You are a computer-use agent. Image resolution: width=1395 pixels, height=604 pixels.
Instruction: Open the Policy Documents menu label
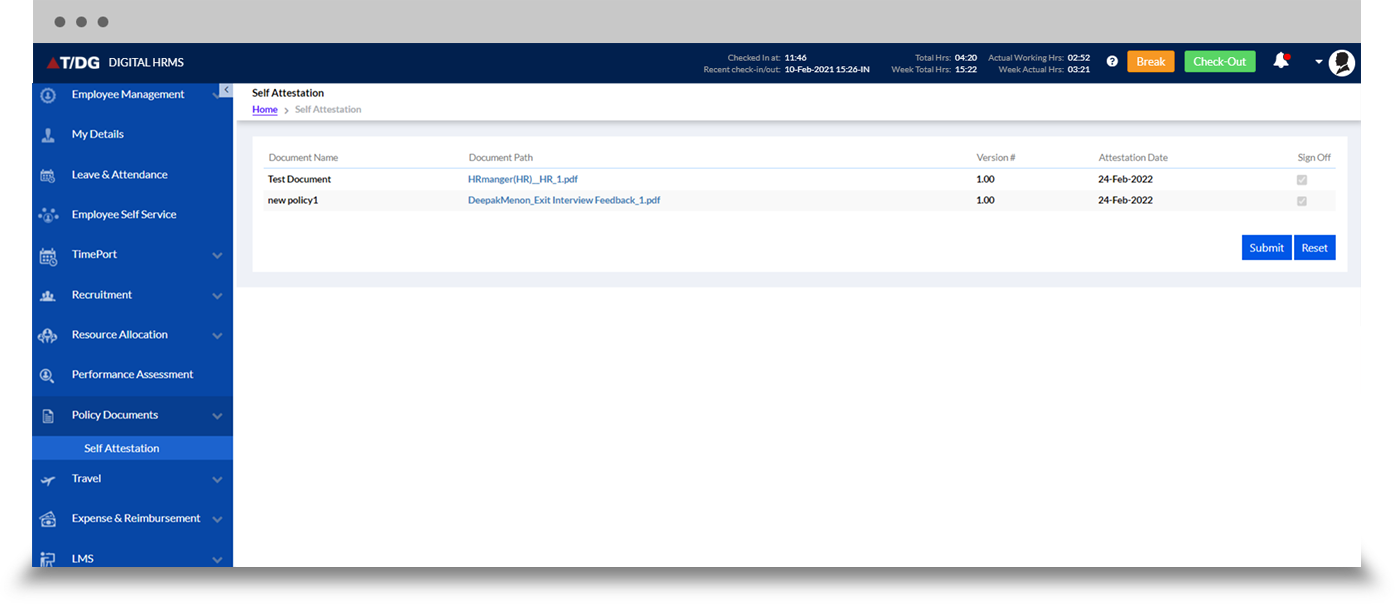[115, 415]
